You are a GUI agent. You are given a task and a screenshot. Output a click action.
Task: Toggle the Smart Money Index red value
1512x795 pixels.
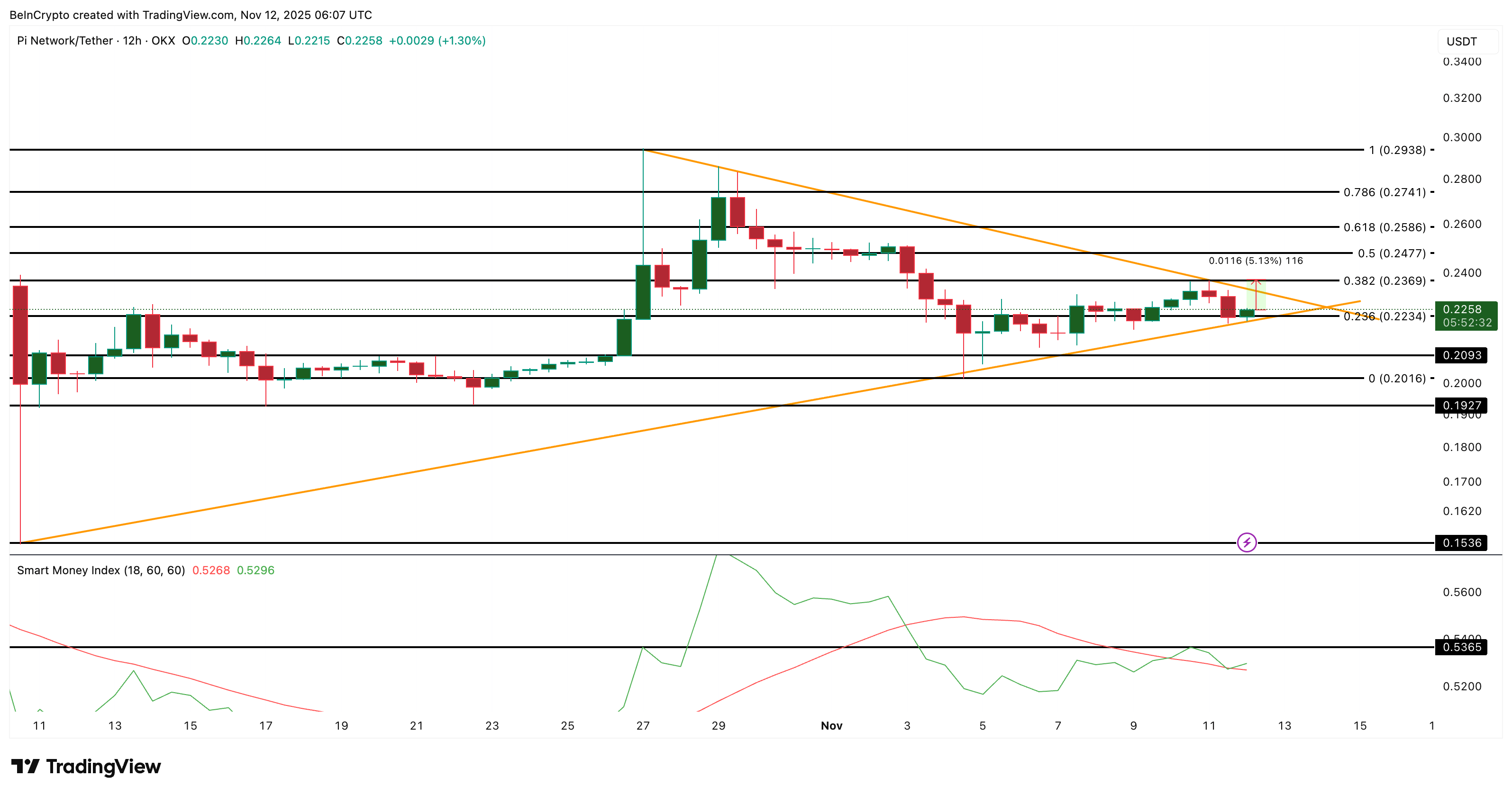pyautogui.click(x=212, y=569)
